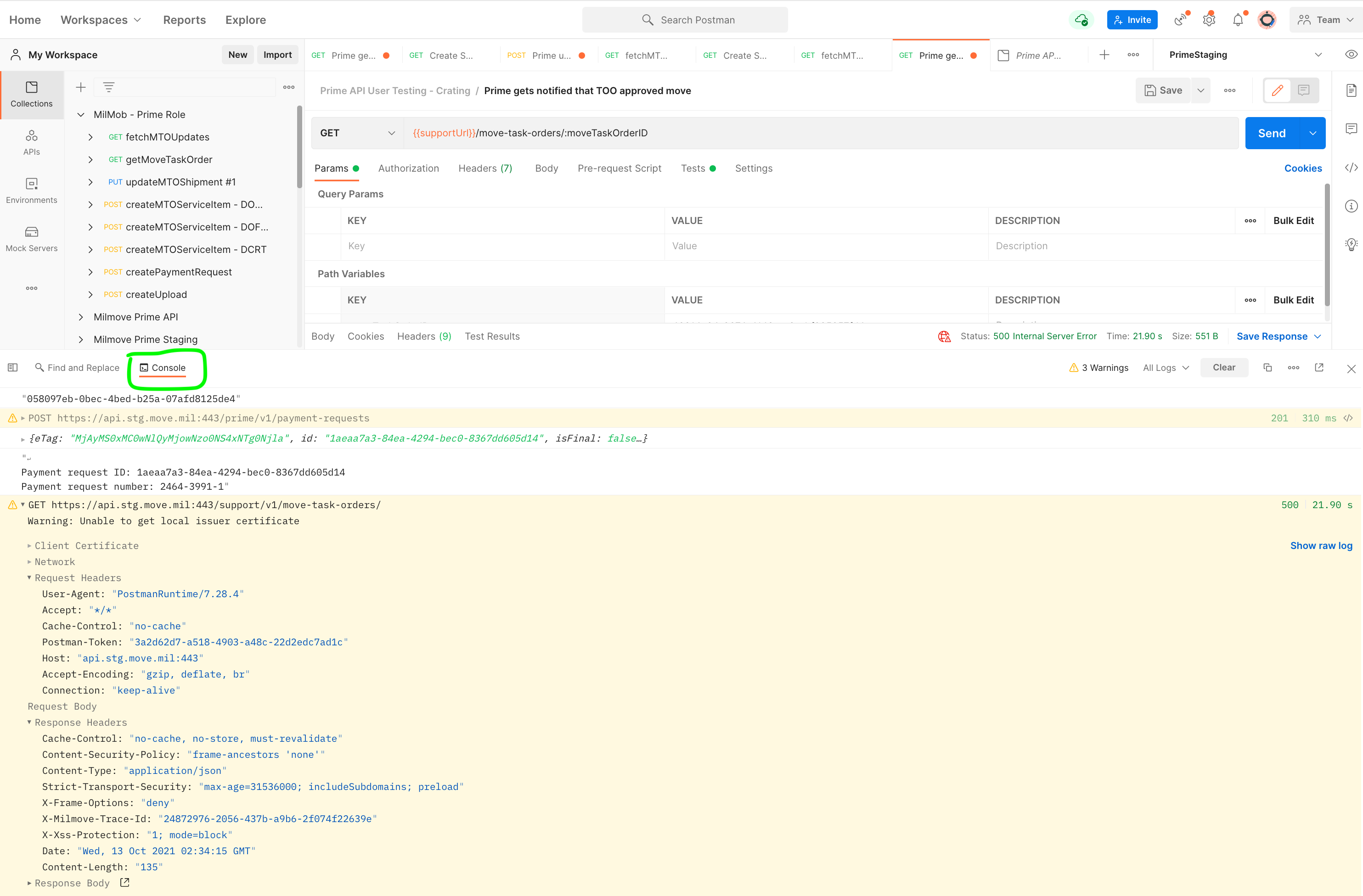Open the All Logs dropdown
Image resolution: width=1363 pixels, height=896 pixels.
coord(1166,368)
